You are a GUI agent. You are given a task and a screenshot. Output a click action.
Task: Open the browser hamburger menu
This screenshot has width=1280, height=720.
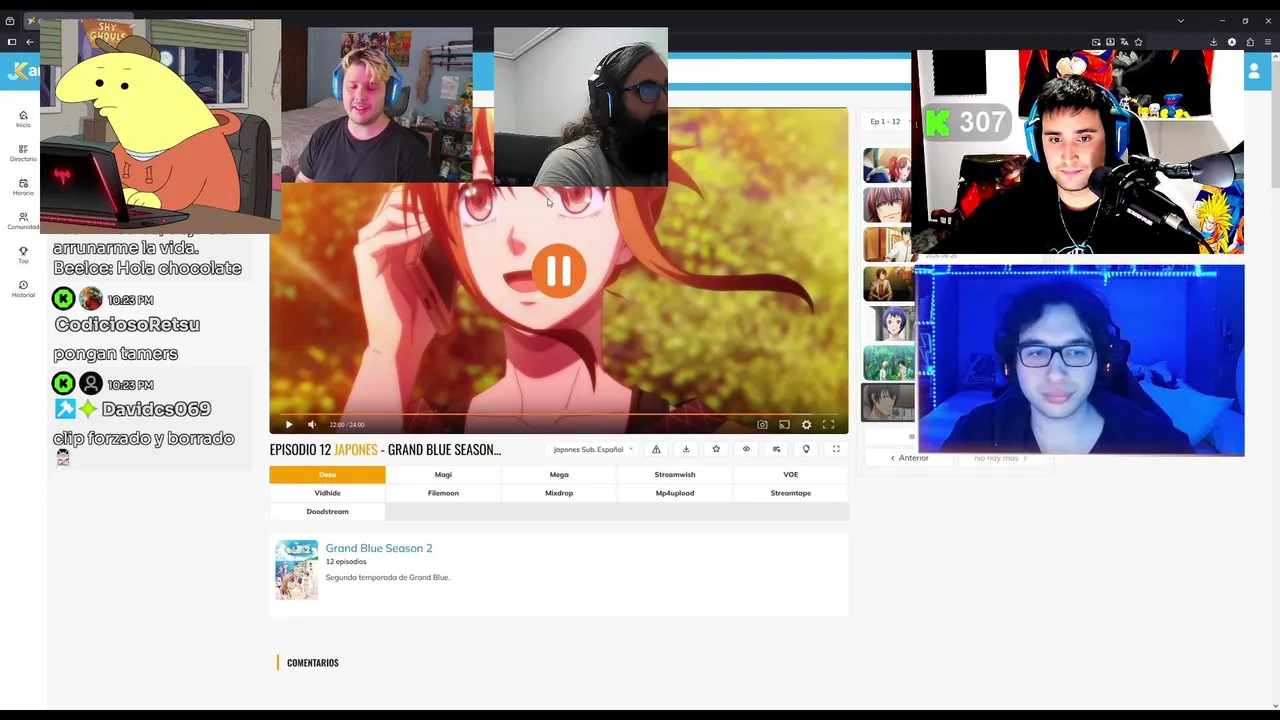(x=1267, y=42)
